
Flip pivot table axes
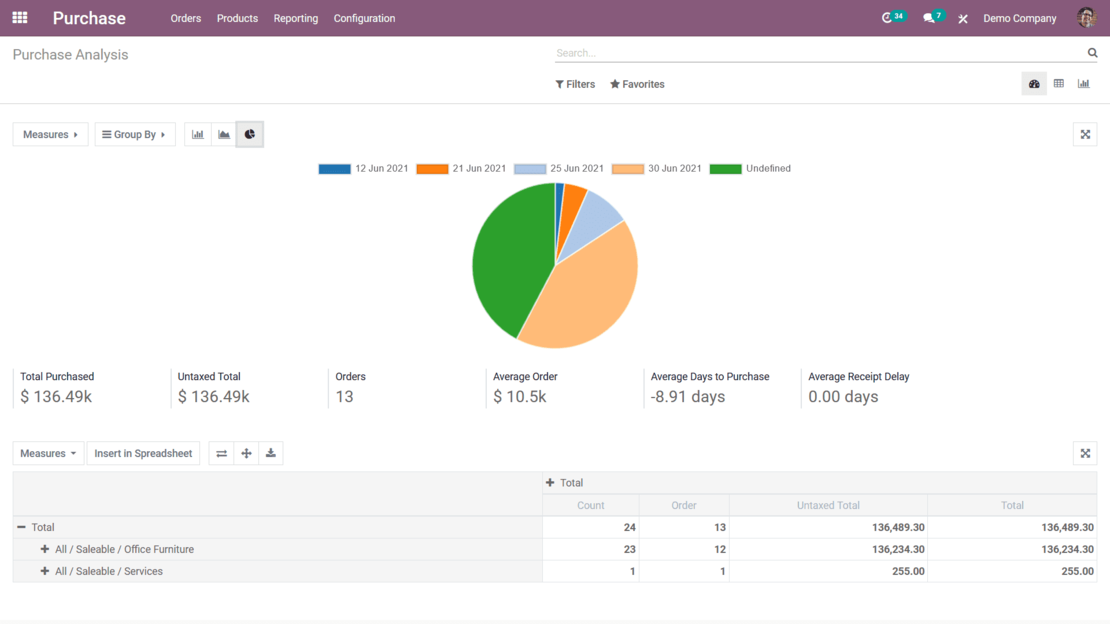click(x=221, y=453)
